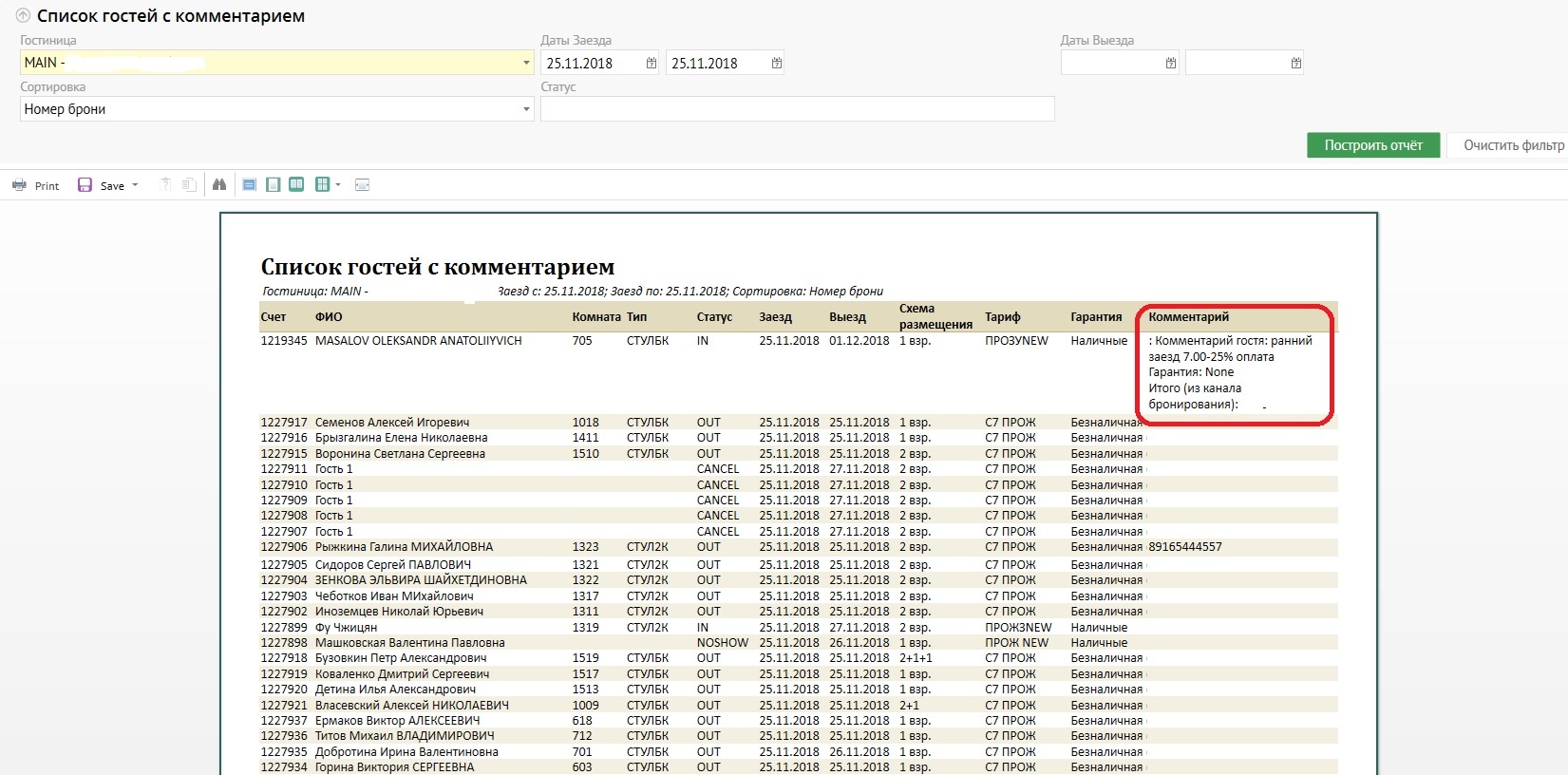Open the Сортировка dropdown list

coord(526,110)
